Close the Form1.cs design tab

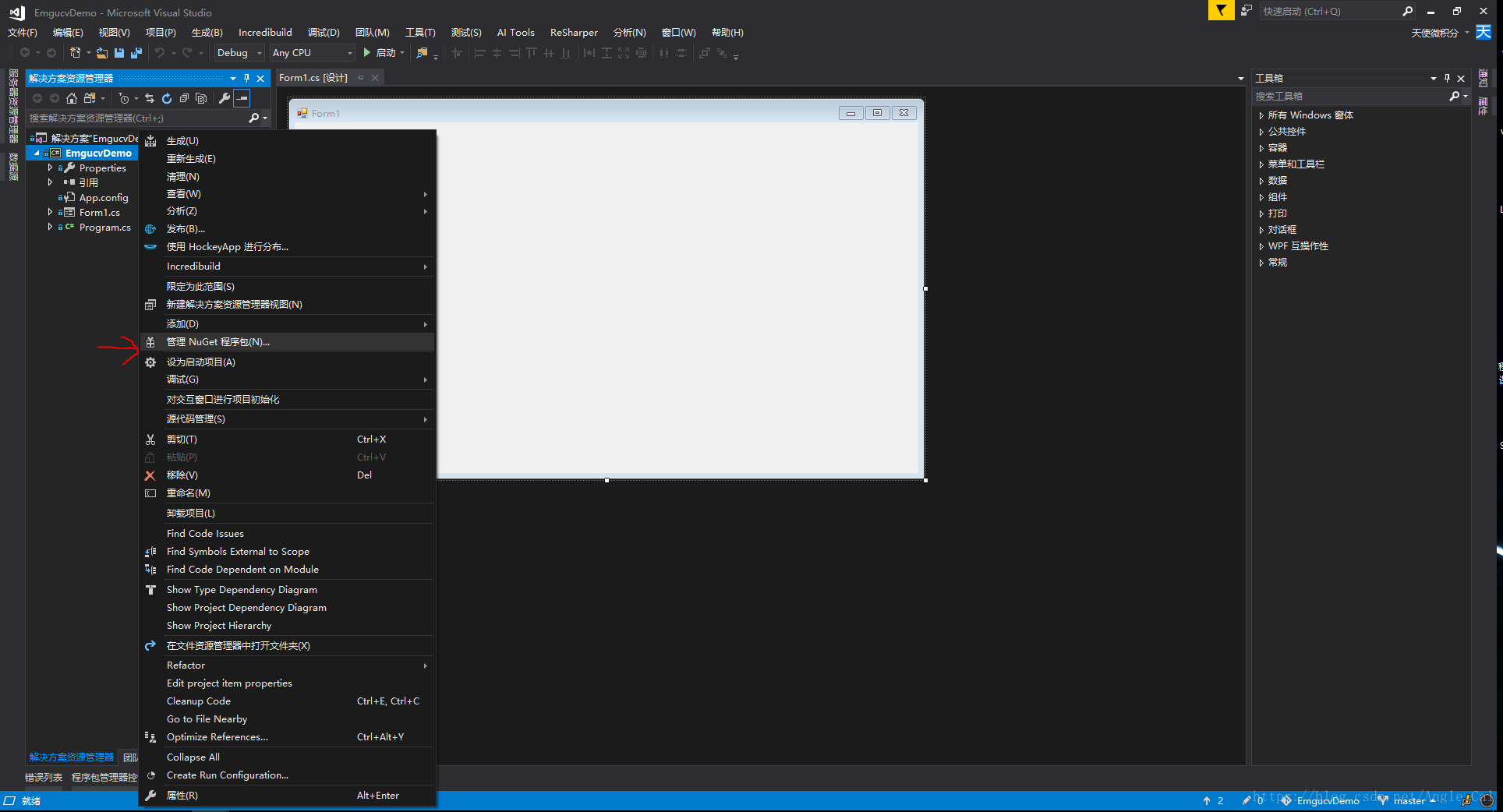pyautogui.click(x=375, y=78)
